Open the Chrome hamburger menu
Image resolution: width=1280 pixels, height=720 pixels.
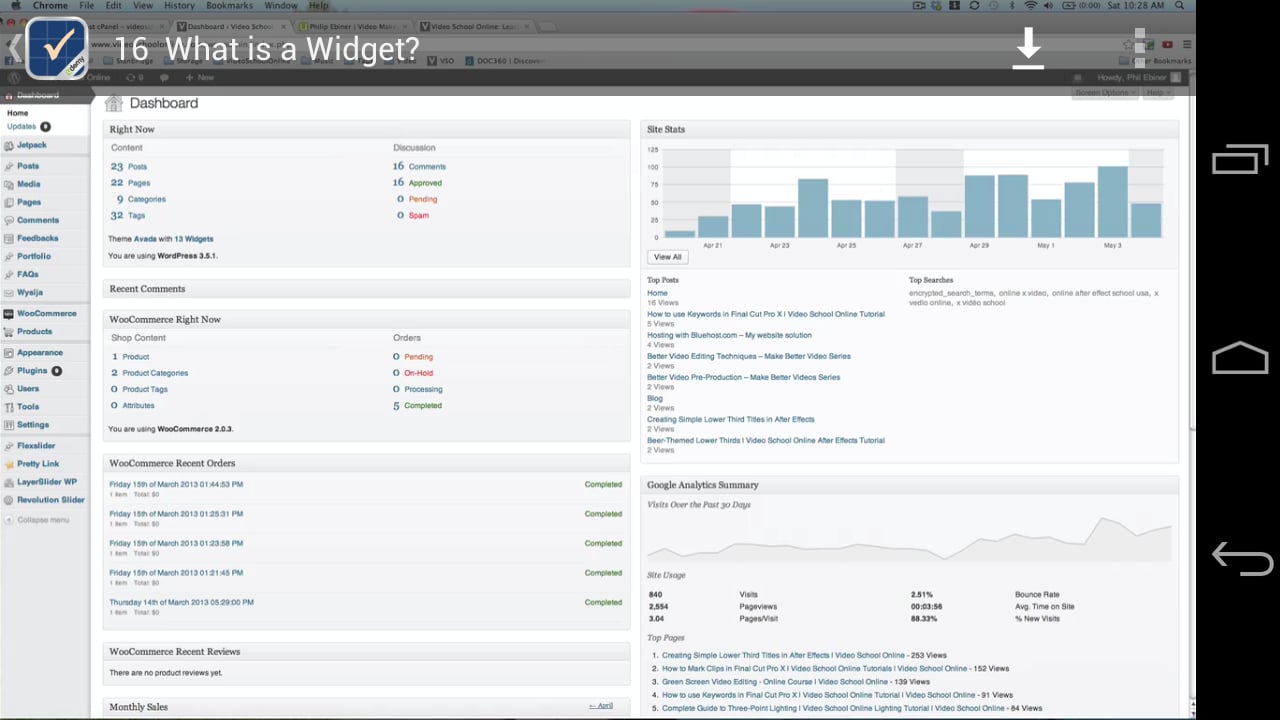(x=1187, y=44)
